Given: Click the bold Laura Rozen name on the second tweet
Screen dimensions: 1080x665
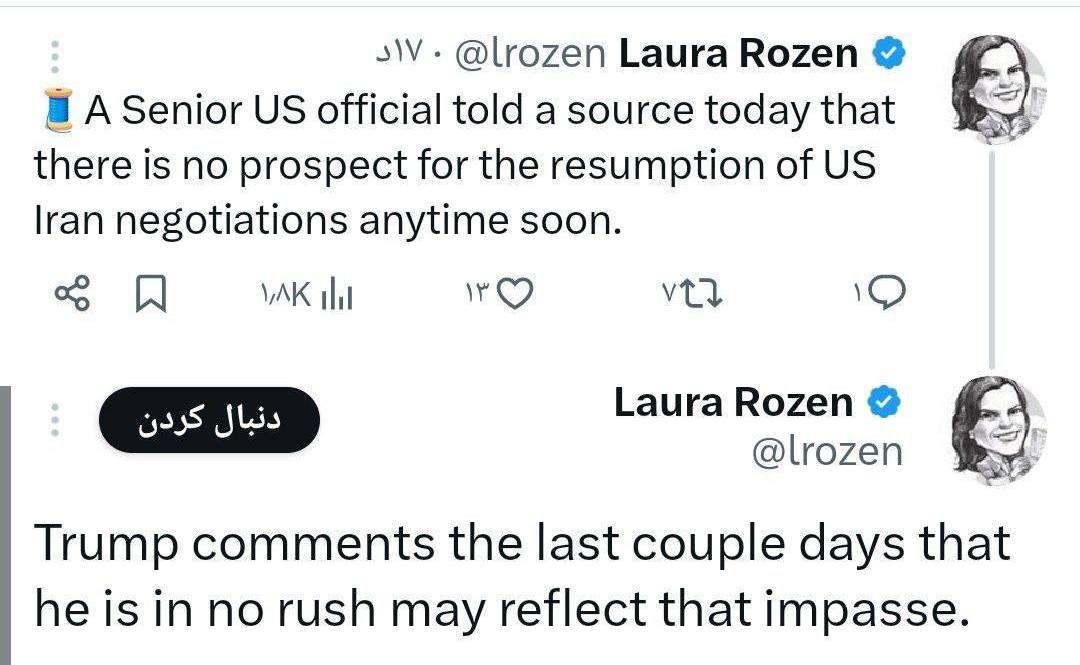Looking at the screenshot, I should pos(733,403).
